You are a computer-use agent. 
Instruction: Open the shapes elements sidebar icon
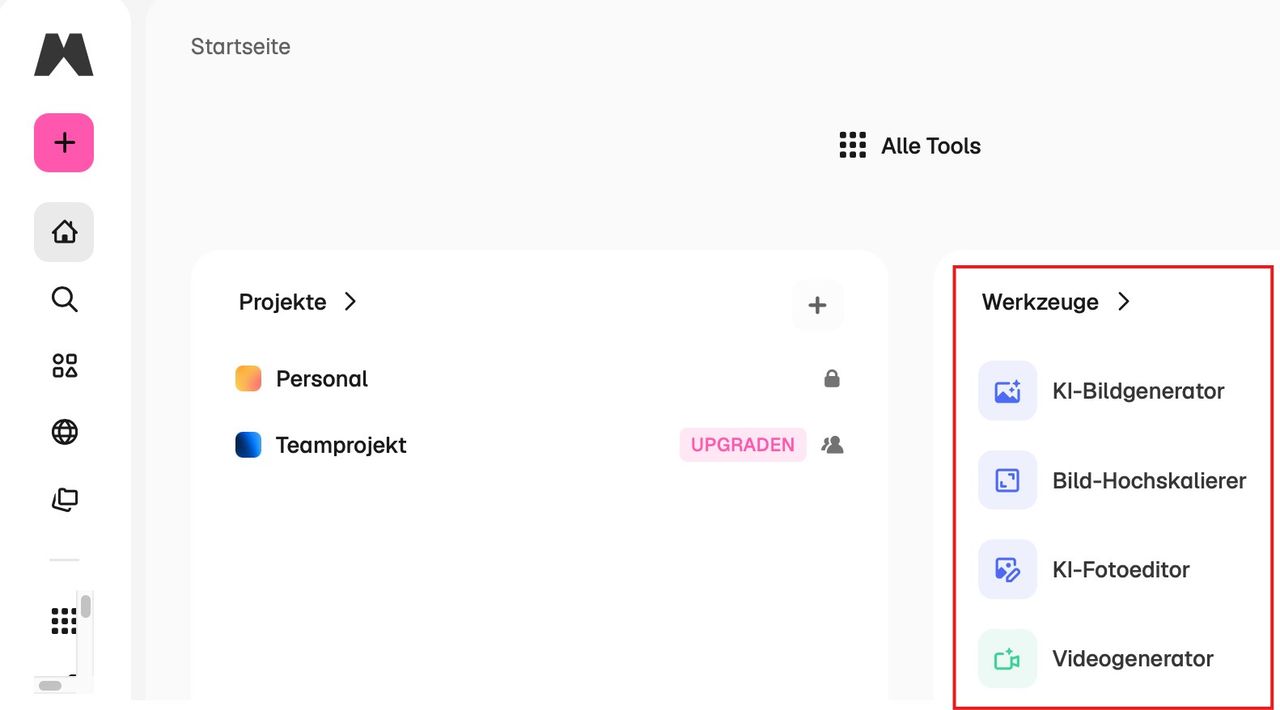click(64, 366)
